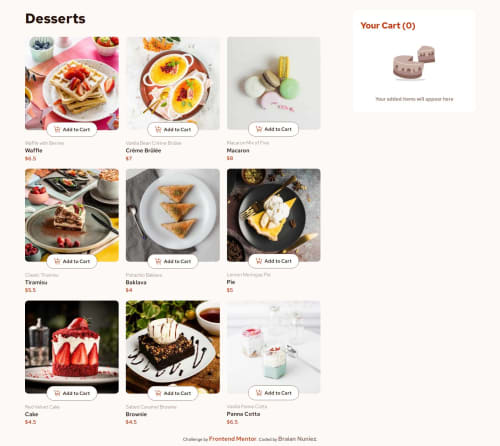500x446 pixels.
Task: Click the cart icon on Crème Brûlée's button
Action: click(158, 129)
